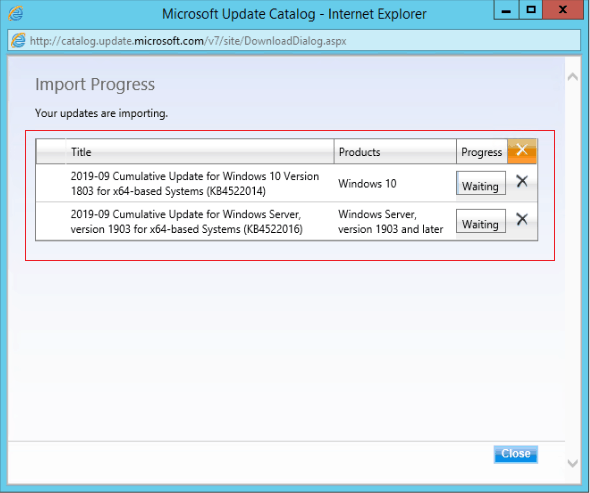Click the Close button at dialog bottom
Image resolution: width=590 pixels, height=493 pixels.
(515, 454)
